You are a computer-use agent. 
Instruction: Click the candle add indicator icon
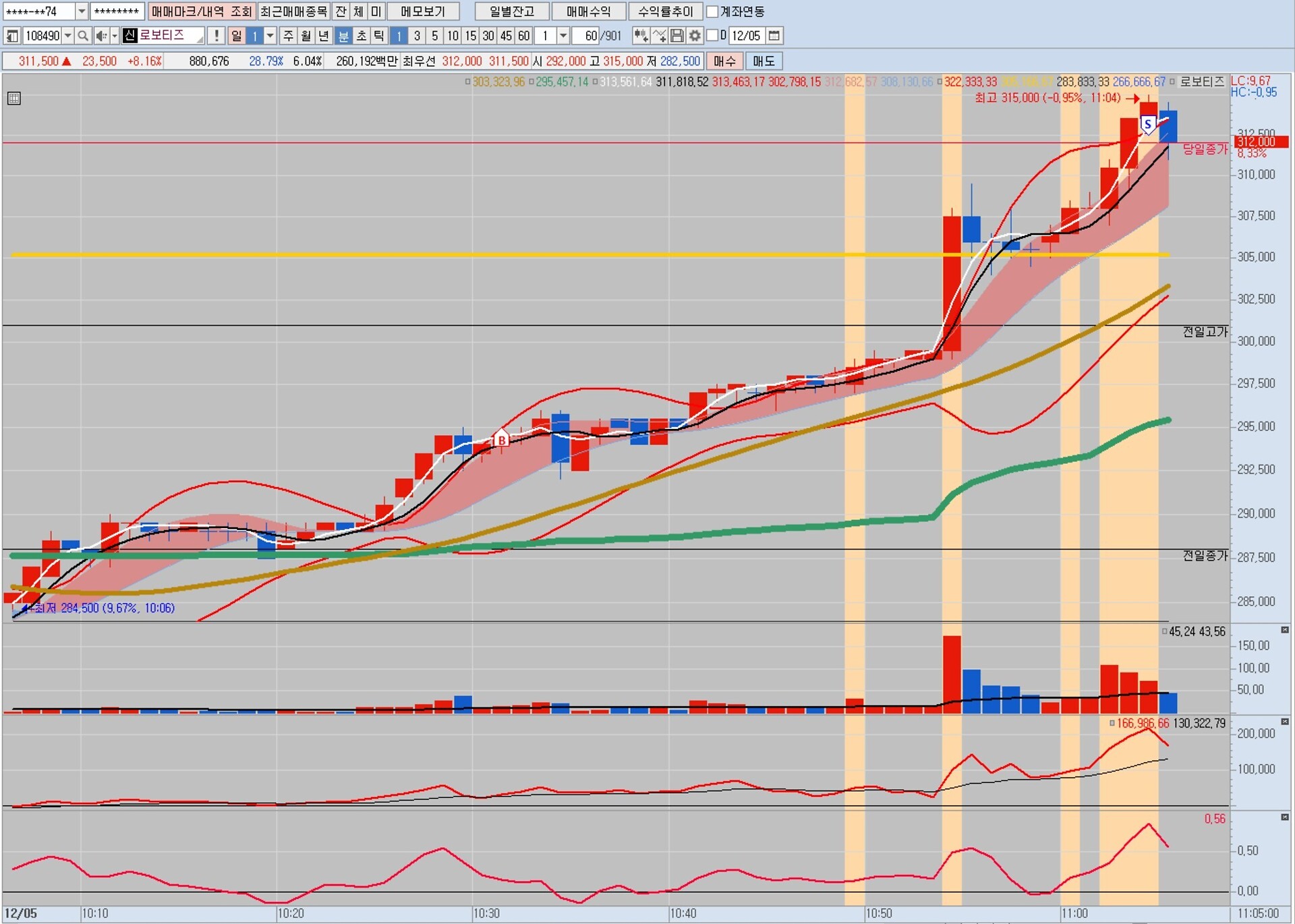(640, 36)
